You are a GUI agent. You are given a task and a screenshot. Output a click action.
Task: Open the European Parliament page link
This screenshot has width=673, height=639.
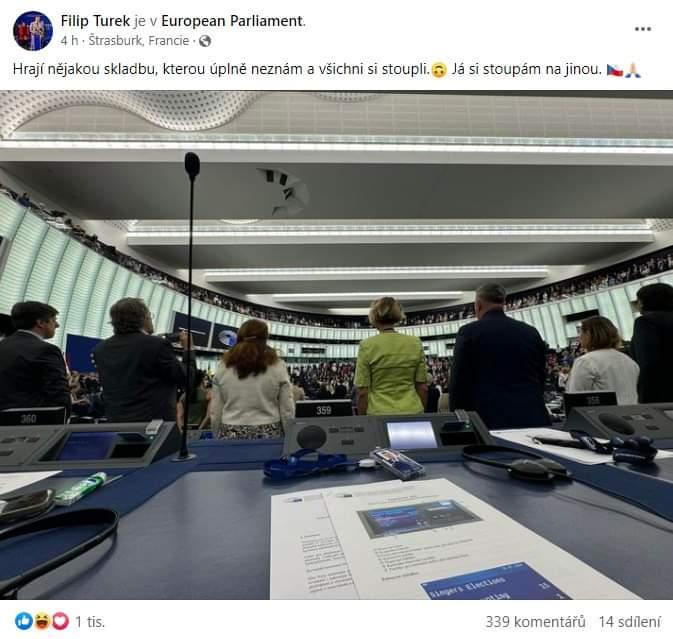click(232, 21)
